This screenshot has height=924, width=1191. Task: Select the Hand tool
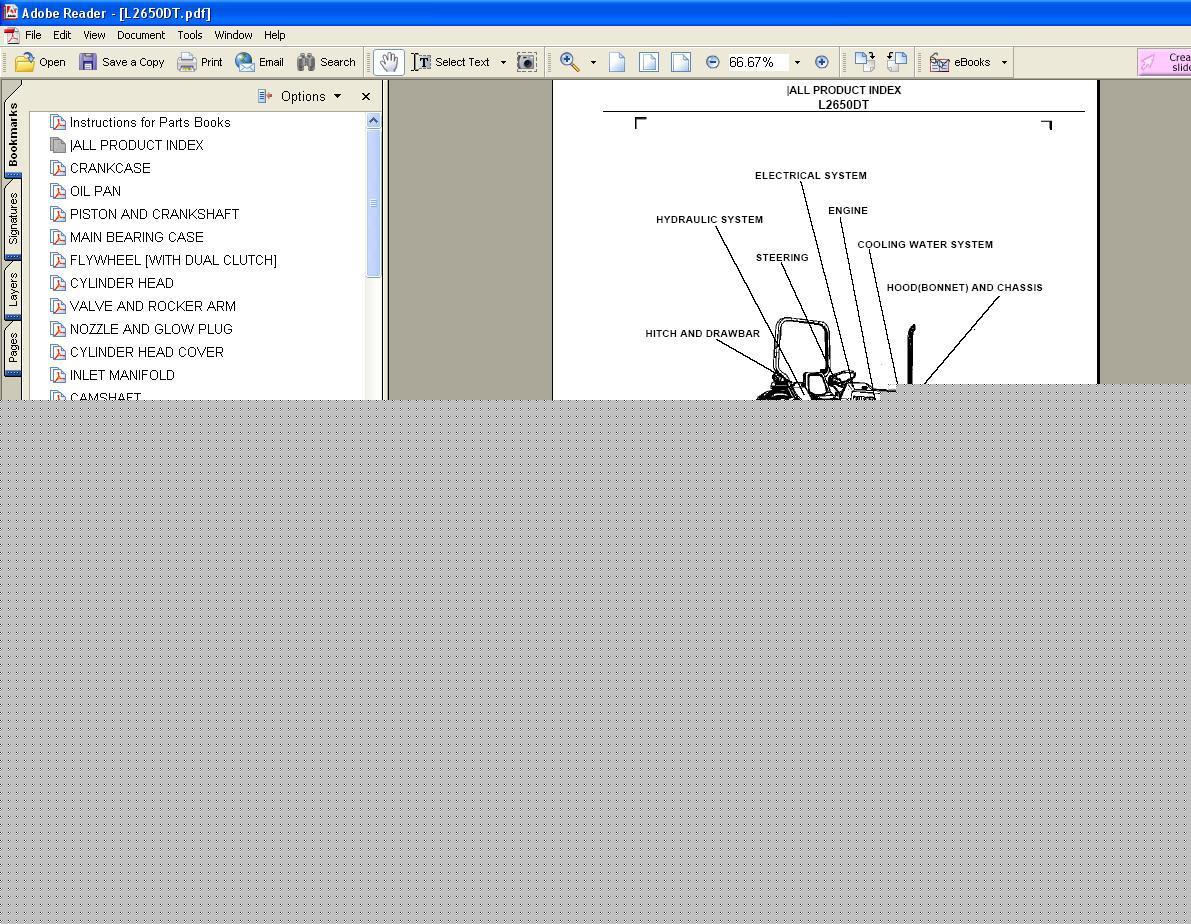coord(388,62)
